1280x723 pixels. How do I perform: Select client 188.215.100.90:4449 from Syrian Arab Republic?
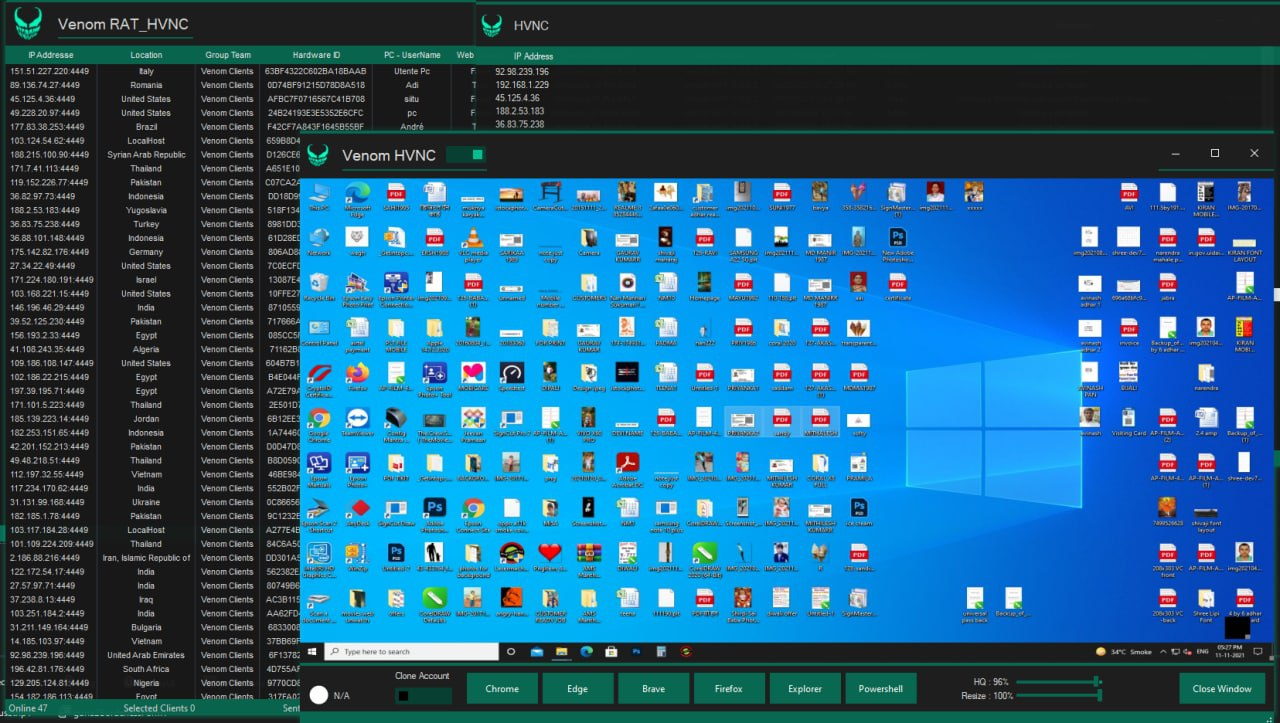point(153,155)
